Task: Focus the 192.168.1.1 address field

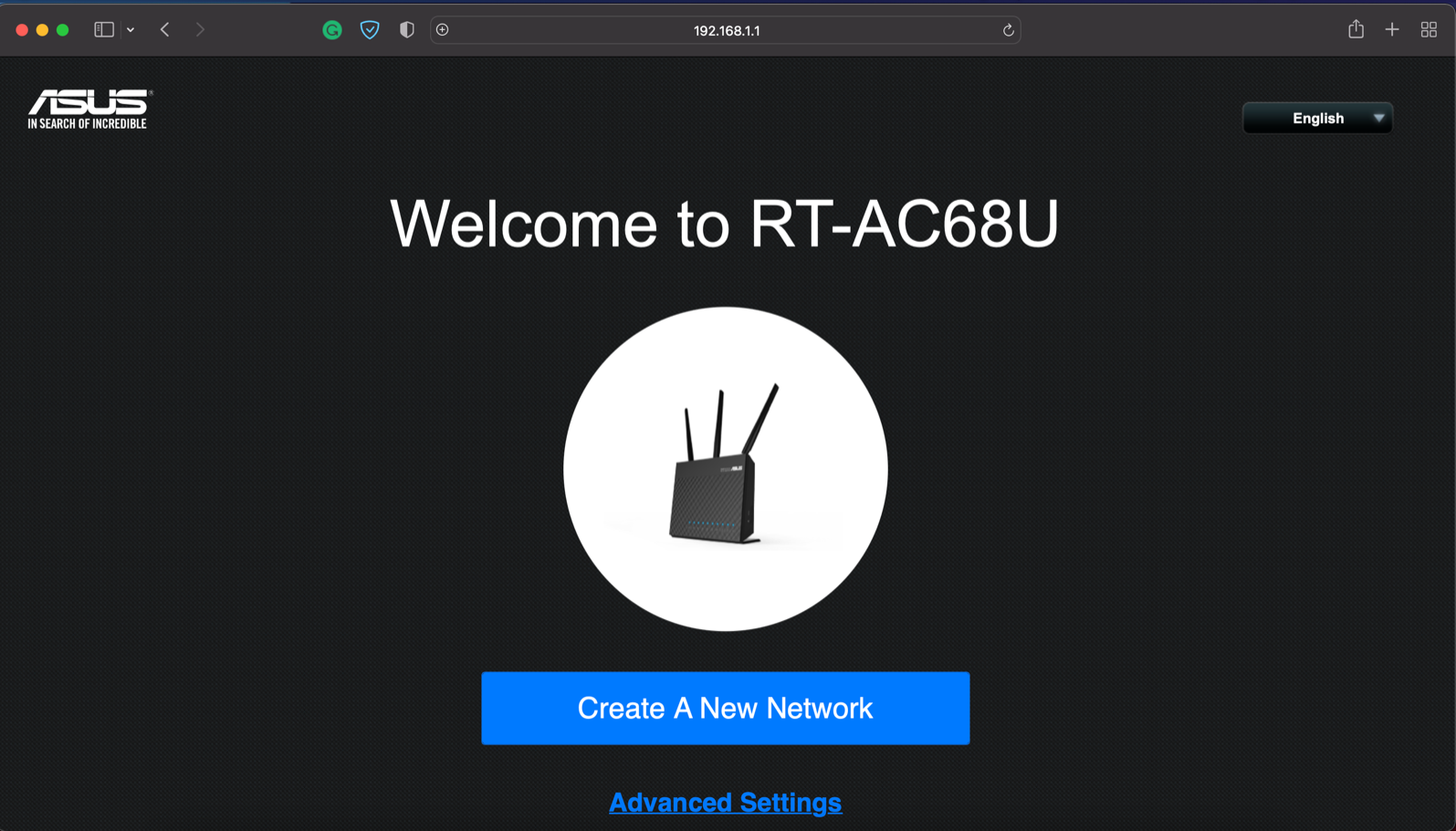Action: [726, 30]
